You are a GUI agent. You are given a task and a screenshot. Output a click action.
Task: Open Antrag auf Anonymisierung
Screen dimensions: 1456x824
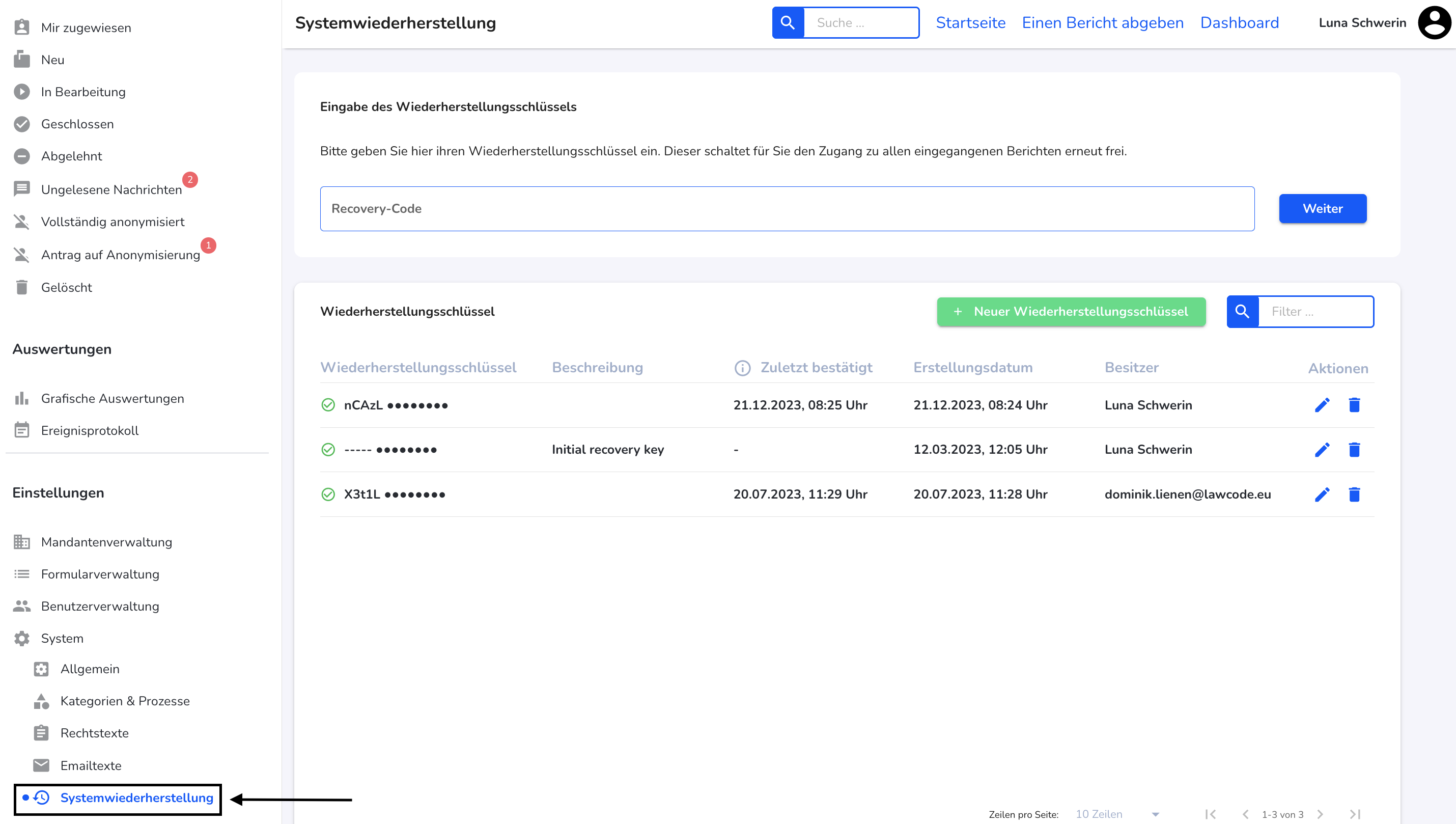click(x=121, y=255)
